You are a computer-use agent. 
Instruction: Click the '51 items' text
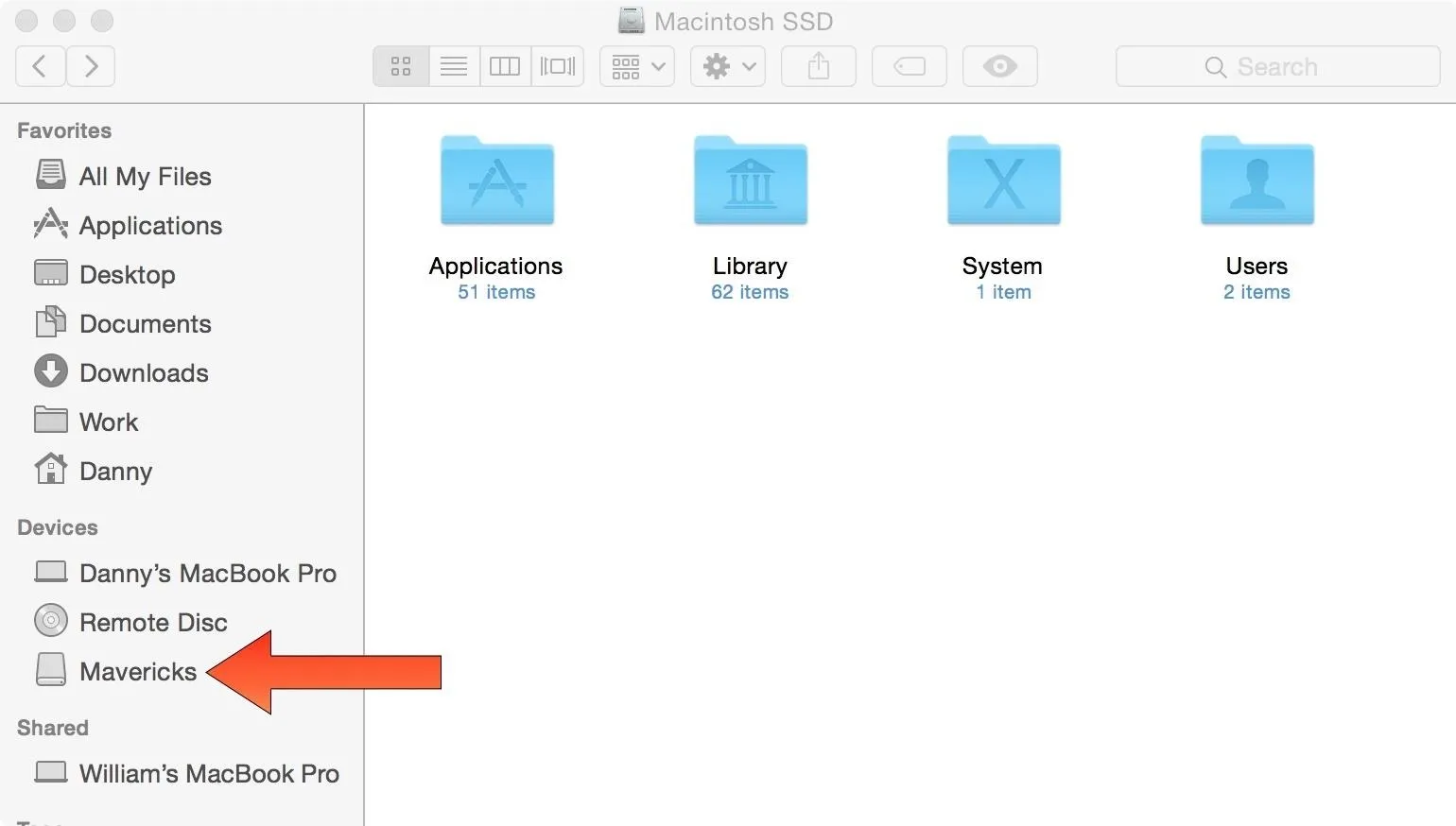coord(496,292)
